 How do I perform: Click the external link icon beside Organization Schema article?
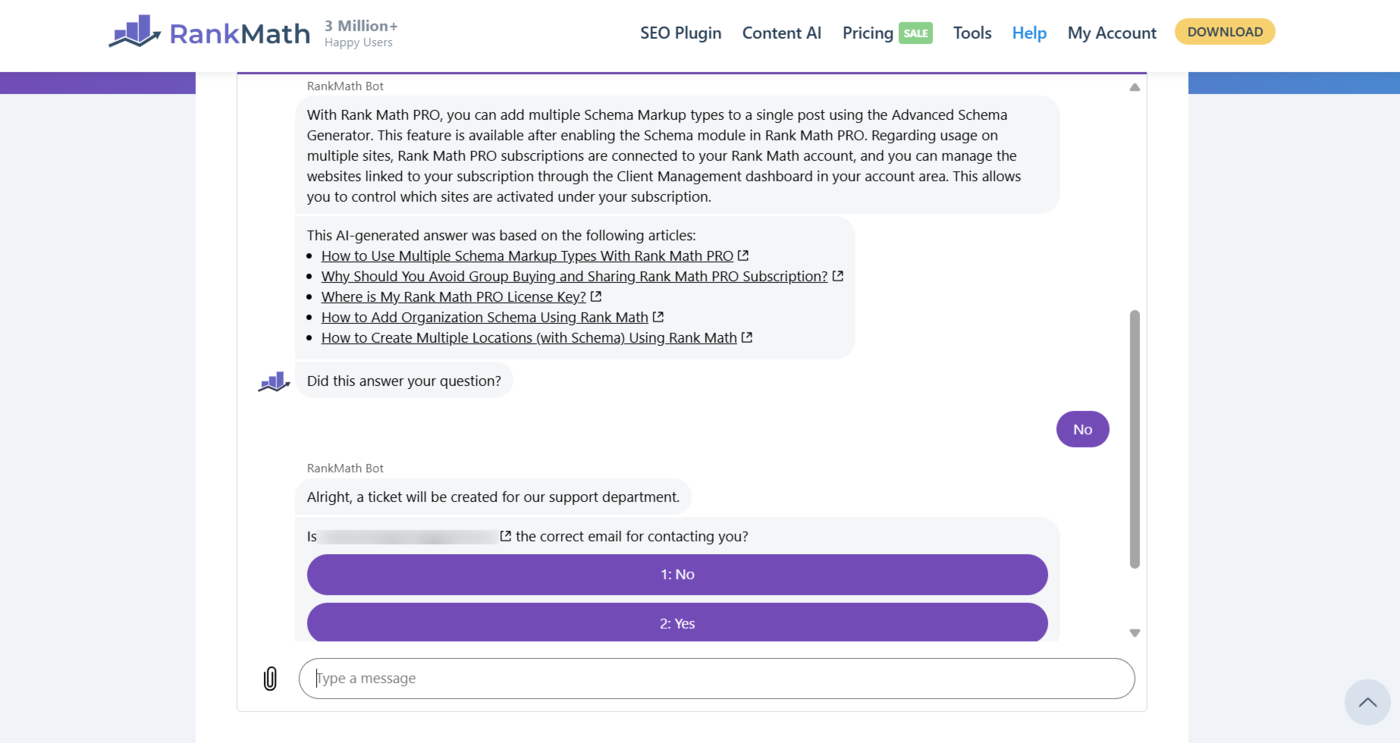pyautogui.click(x=658, y=316)
